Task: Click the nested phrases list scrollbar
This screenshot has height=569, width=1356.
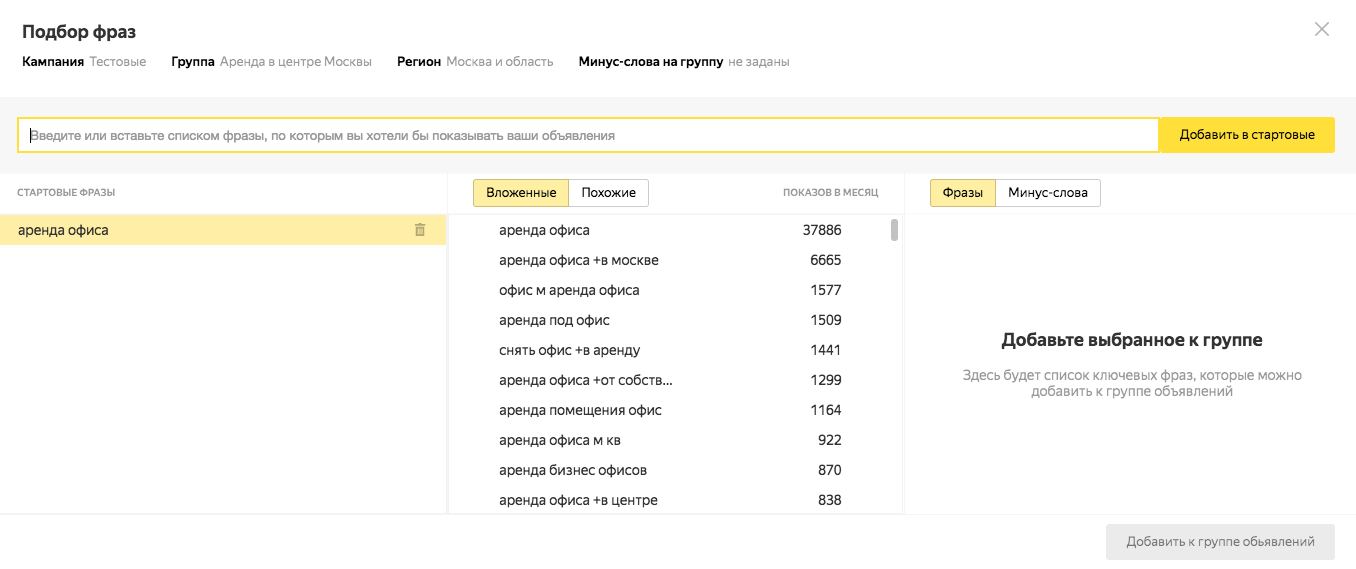Action: (x=894, y=231)
